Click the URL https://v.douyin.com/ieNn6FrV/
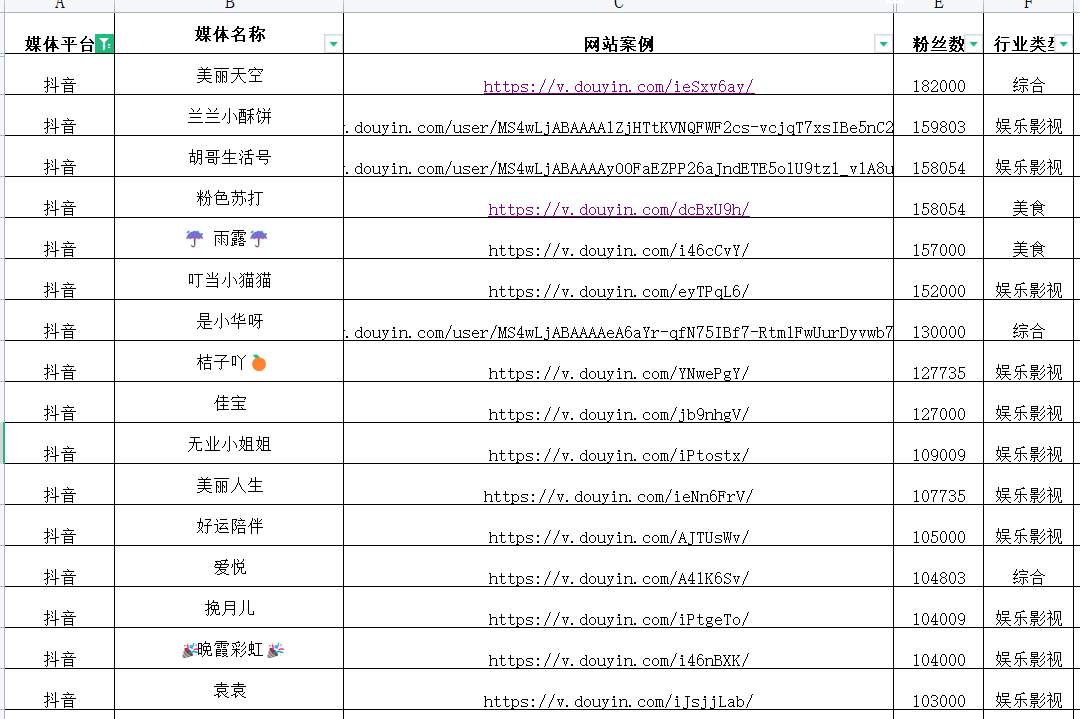 (x=619, y=497)
